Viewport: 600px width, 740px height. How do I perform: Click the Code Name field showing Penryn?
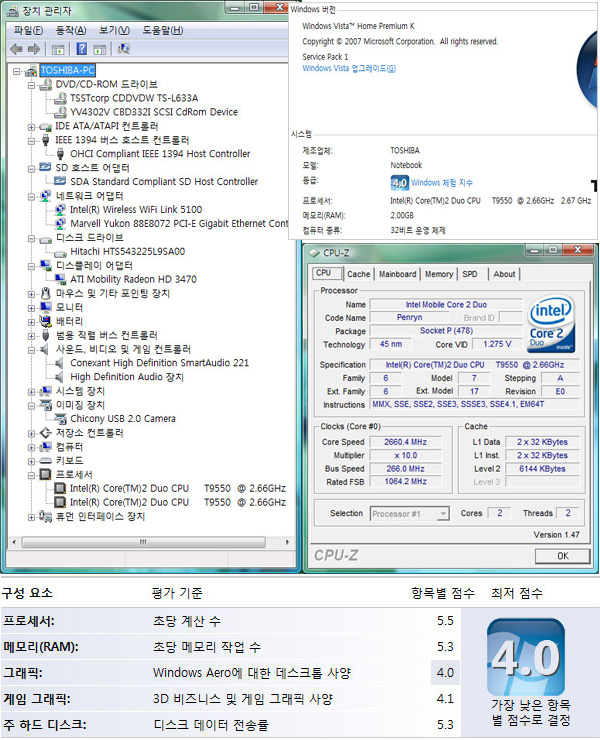click(409, 318)
